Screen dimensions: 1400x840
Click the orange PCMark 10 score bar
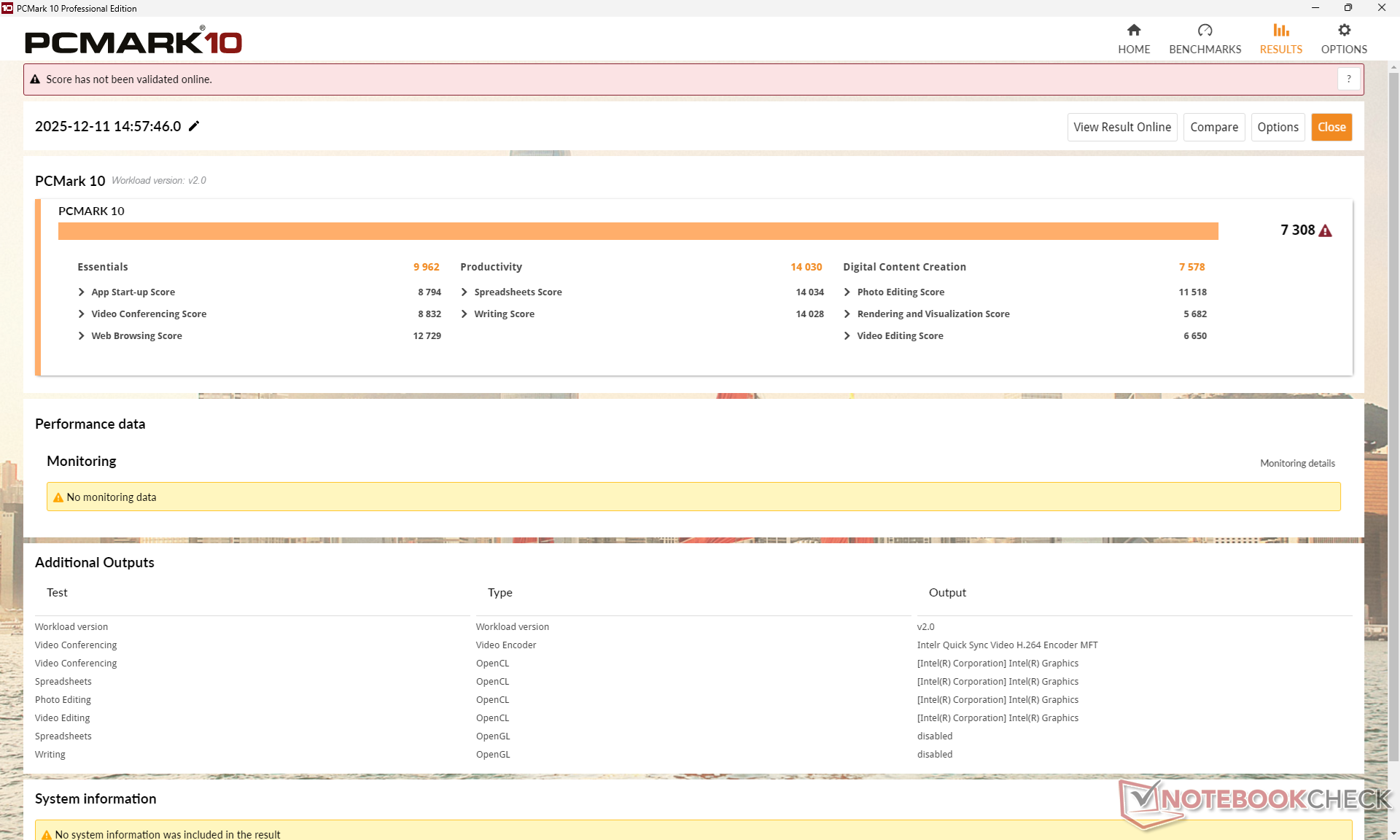[x=637, y=231]
